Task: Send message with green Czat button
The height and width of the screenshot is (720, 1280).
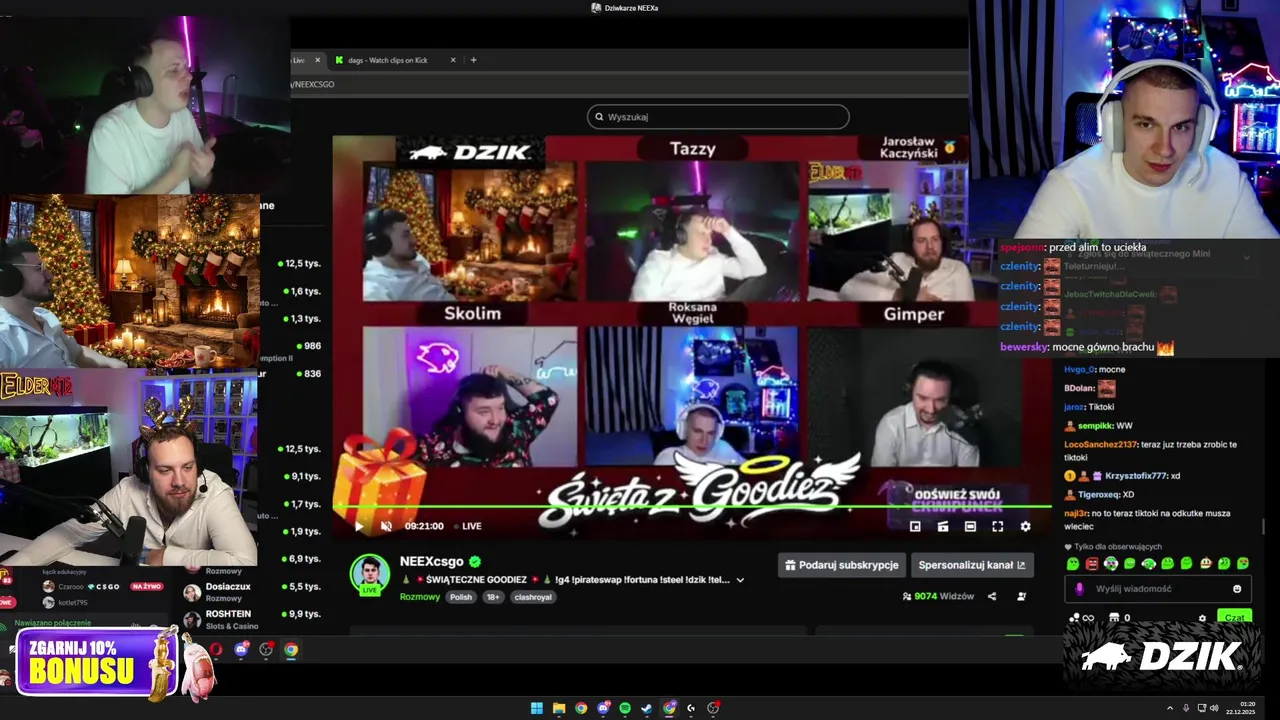Action: (1235, 617)
